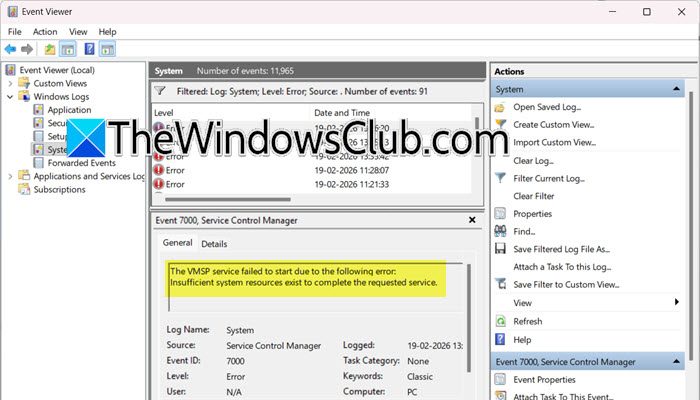Screen dimensions: 700x400
Task: Click the Help icon in Actions pane
Action: click(500, 339)
